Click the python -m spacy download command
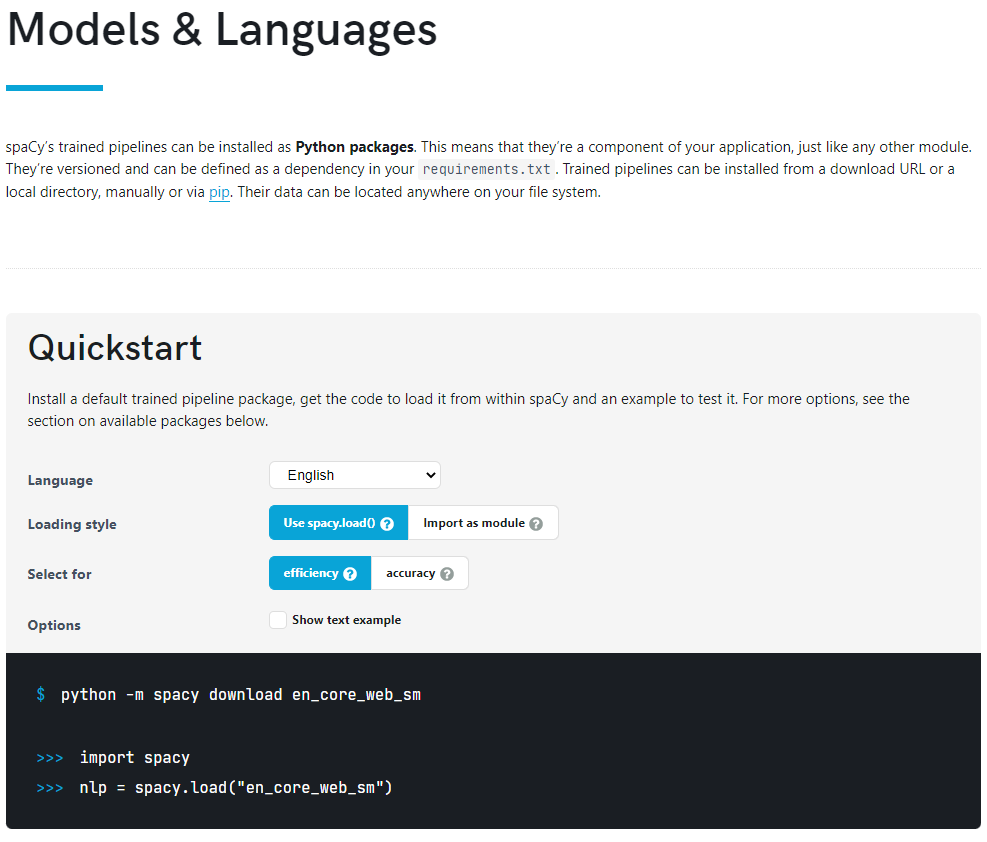This screenshot has width=987, height=842. coord(240,695)
